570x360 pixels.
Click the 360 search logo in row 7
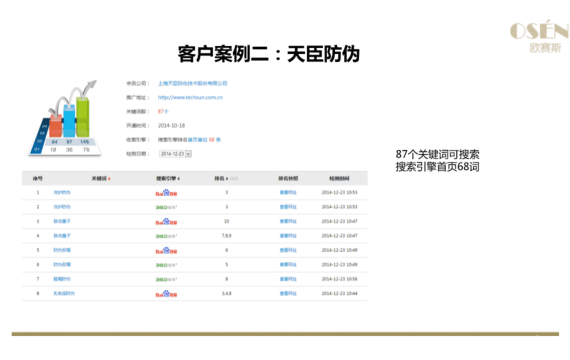166,280
